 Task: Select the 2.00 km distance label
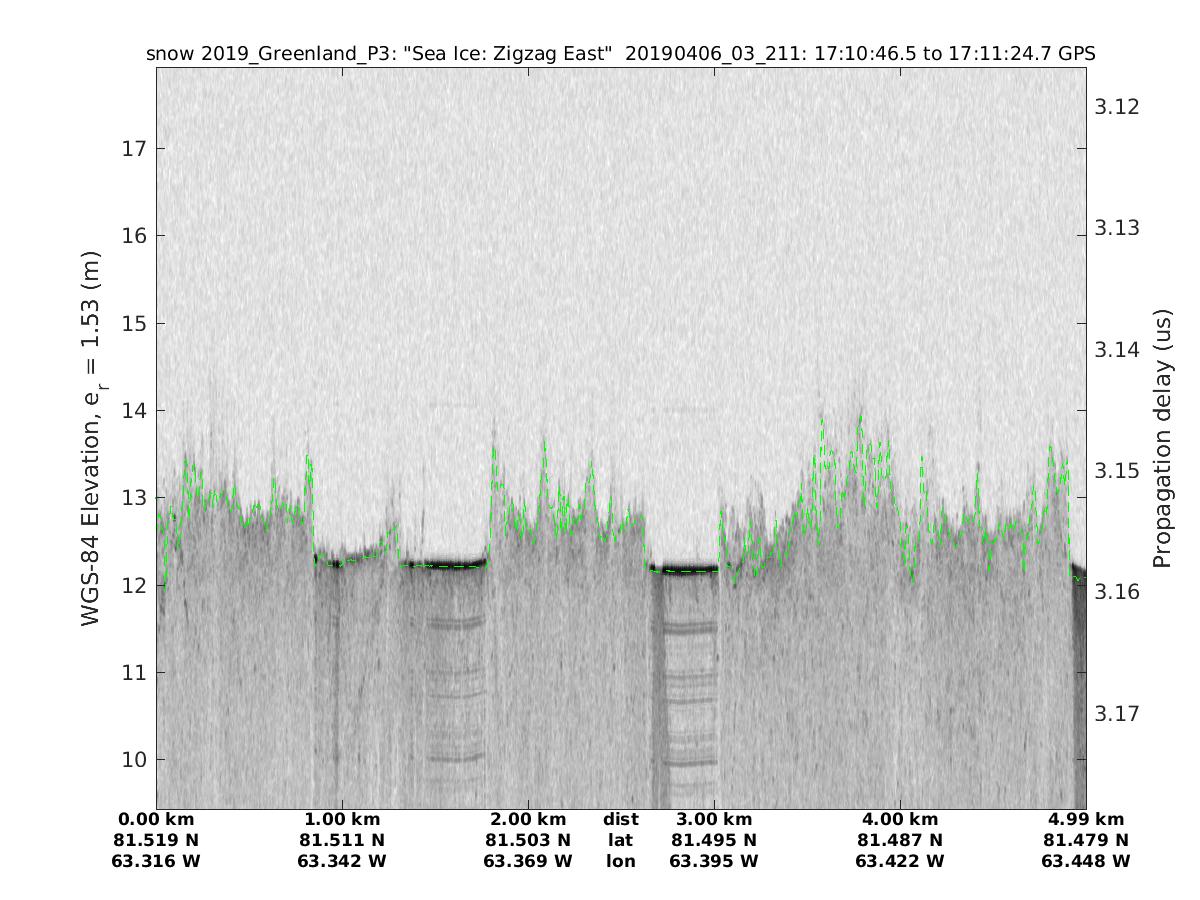pos(528,820)
